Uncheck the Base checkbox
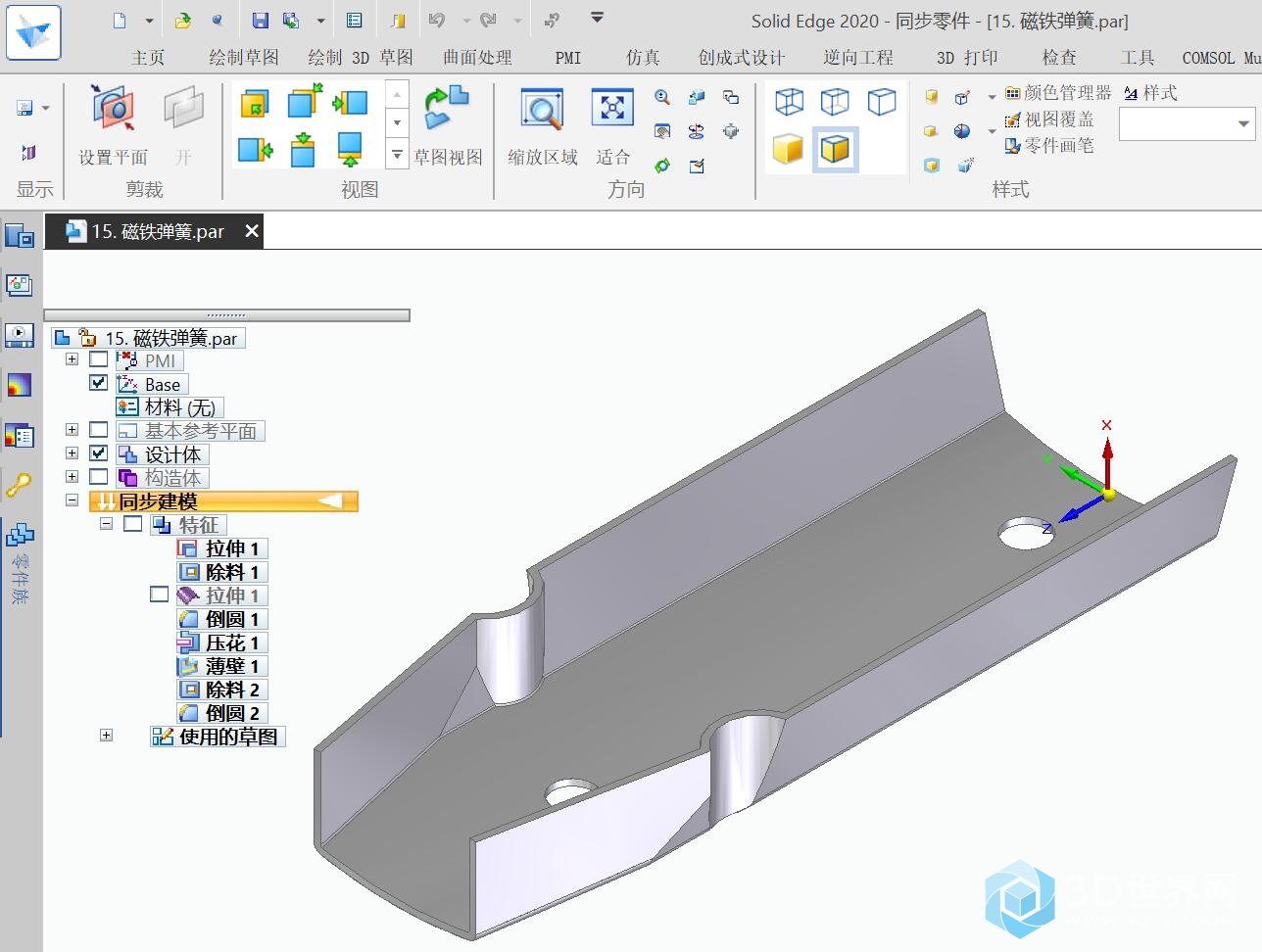The image size is (1262, 952). (x=99, y=383)
